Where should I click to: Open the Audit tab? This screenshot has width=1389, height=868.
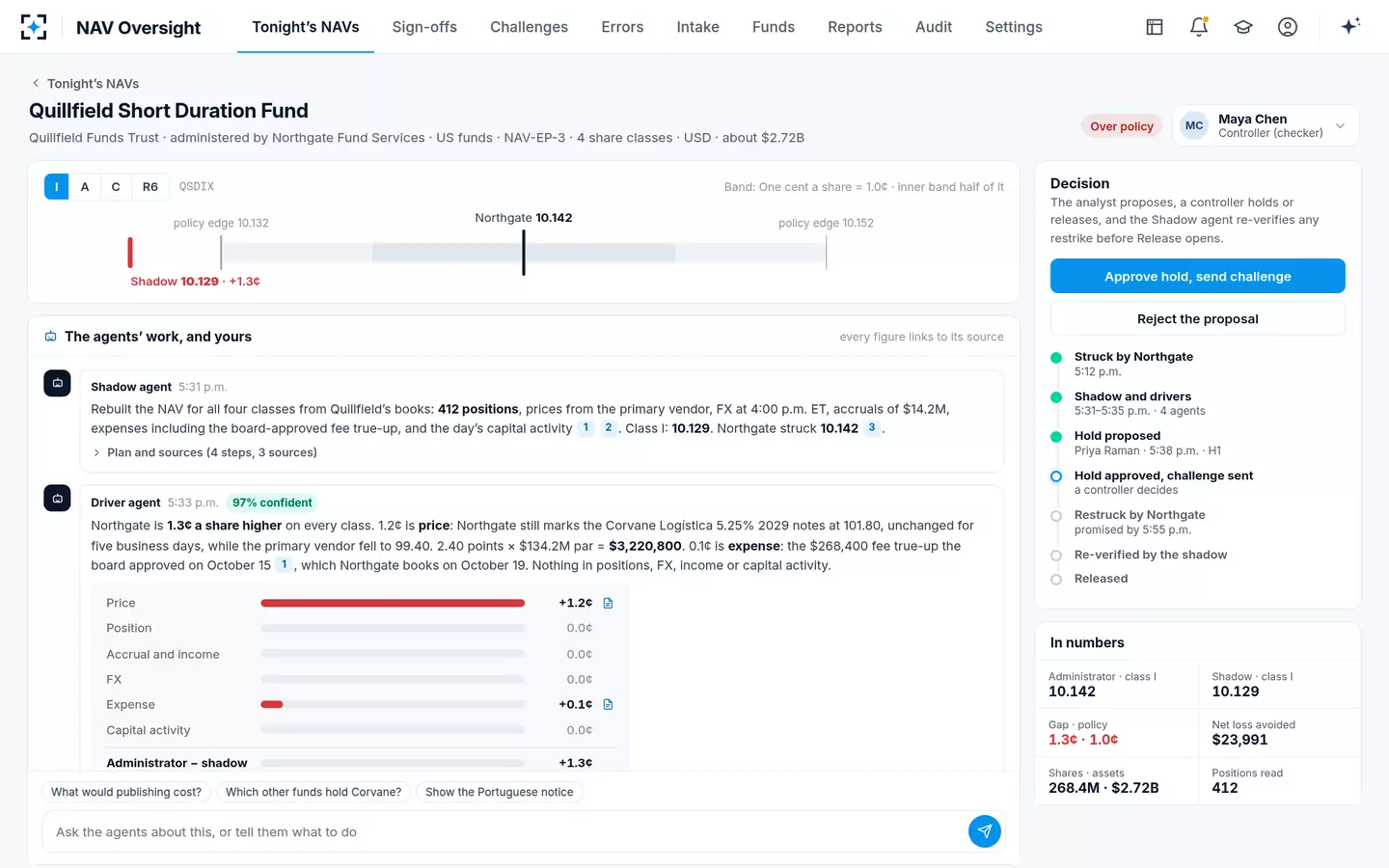[934, 27]
